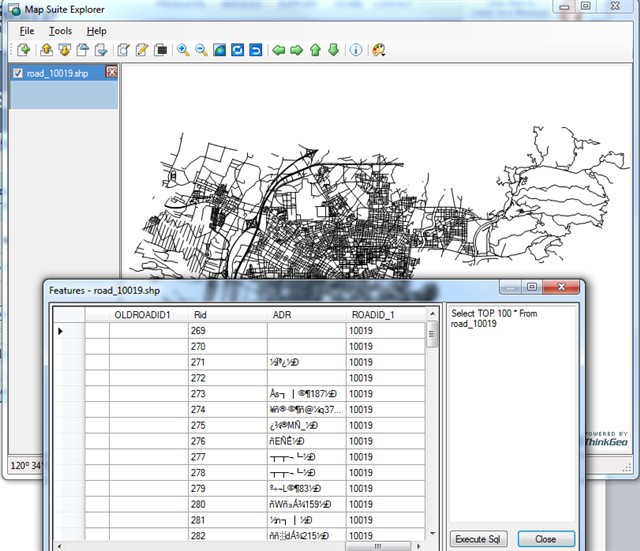Click the edit layer pencil icon
Screen dimensions: 640x551
(142, 50)
